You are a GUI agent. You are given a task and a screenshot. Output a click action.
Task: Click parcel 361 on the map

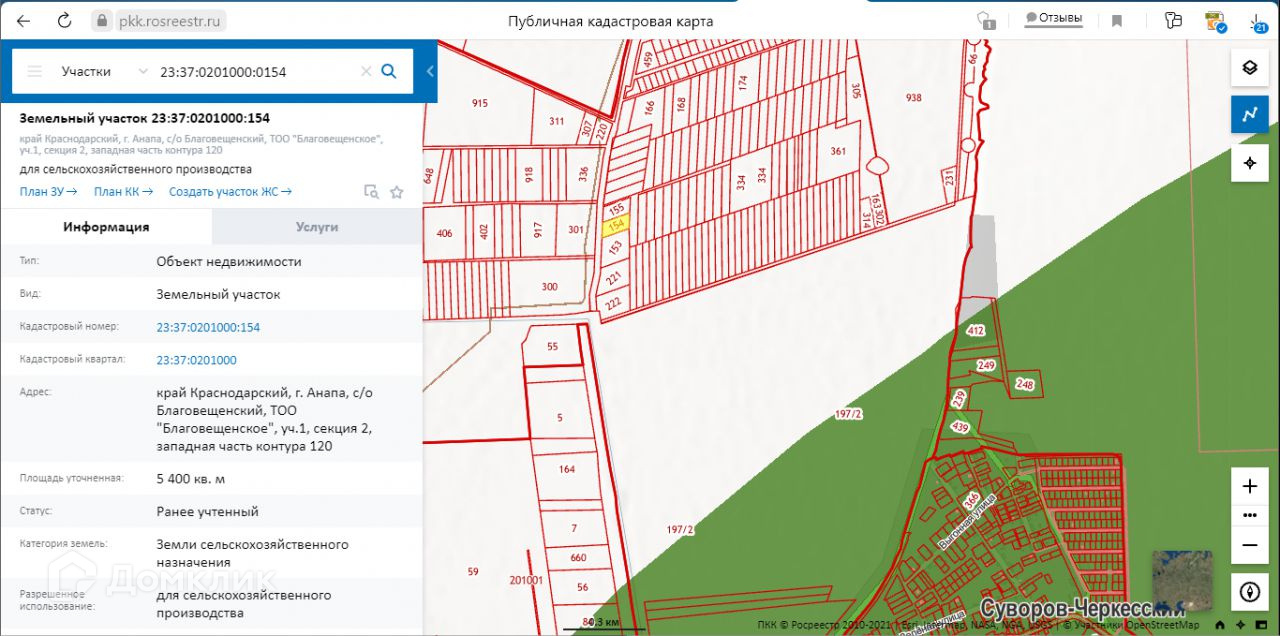(838, 152)
